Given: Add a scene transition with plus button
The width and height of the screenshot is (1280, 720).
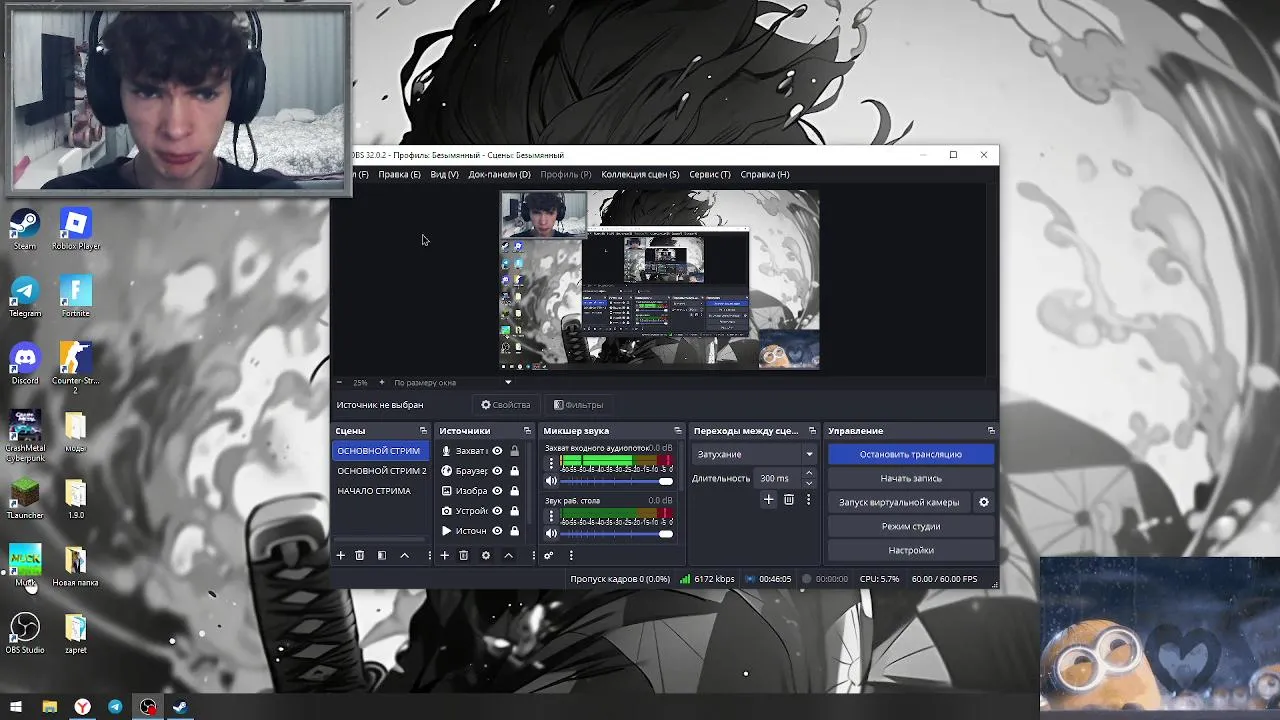Looking at the screenshot, I should [x=768, y=499].
